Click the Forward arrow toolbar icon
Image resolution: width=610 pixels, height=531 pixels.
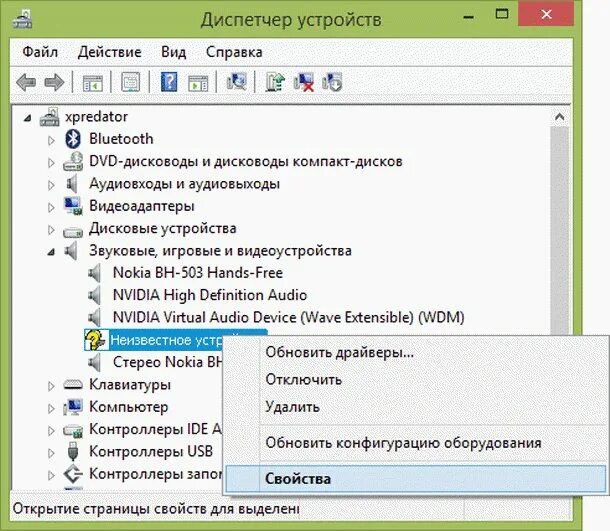54,82
